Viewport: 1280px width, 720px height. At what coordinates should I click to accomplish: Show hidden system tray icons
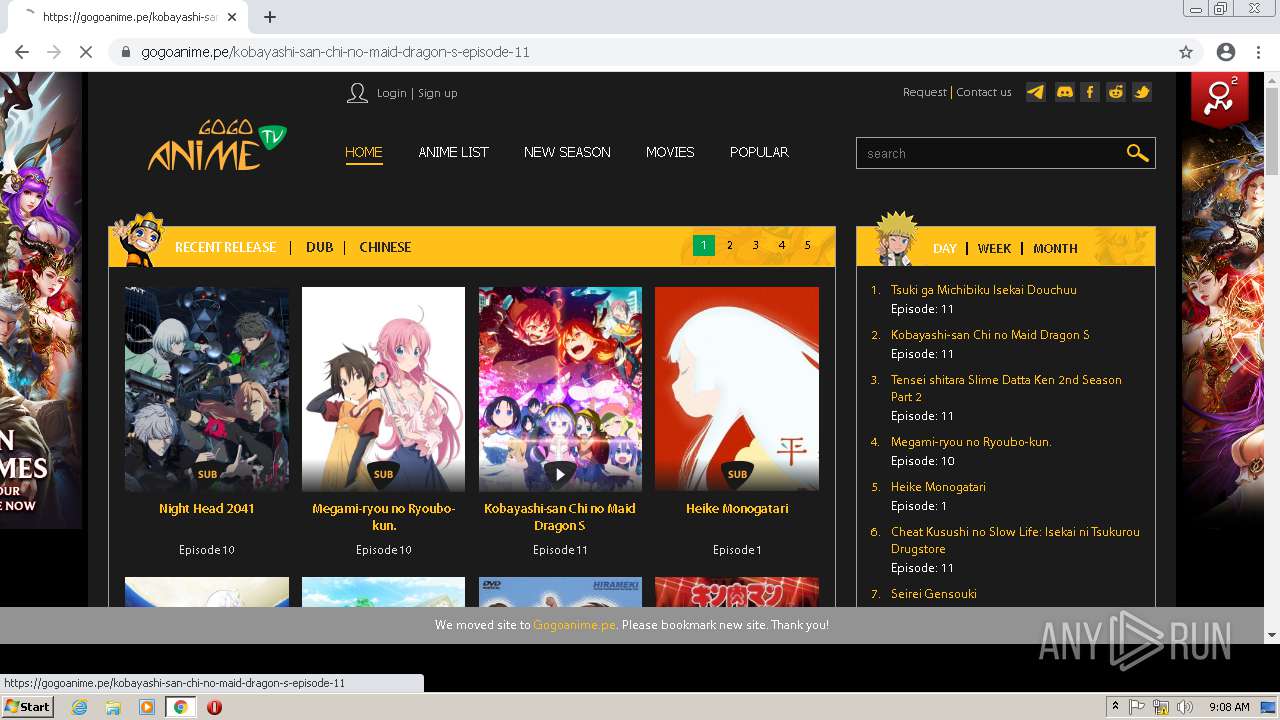click(1116, 707)
